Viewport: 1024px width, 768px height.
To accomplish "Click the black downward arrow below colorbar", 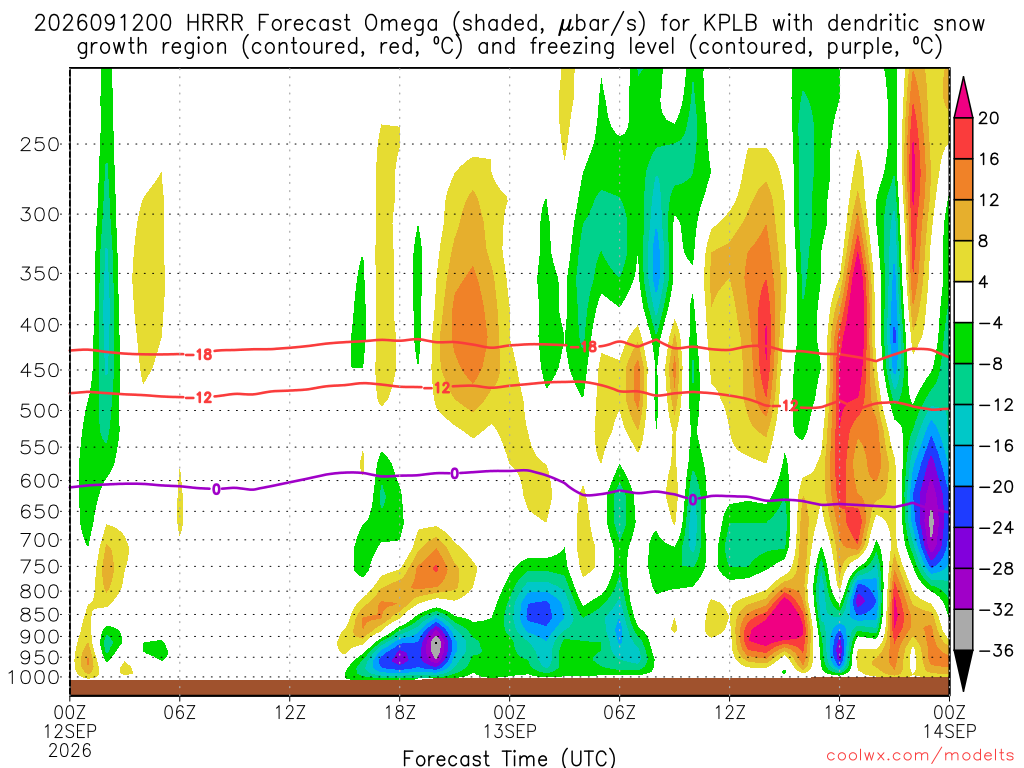I will (x=963, y=670).
